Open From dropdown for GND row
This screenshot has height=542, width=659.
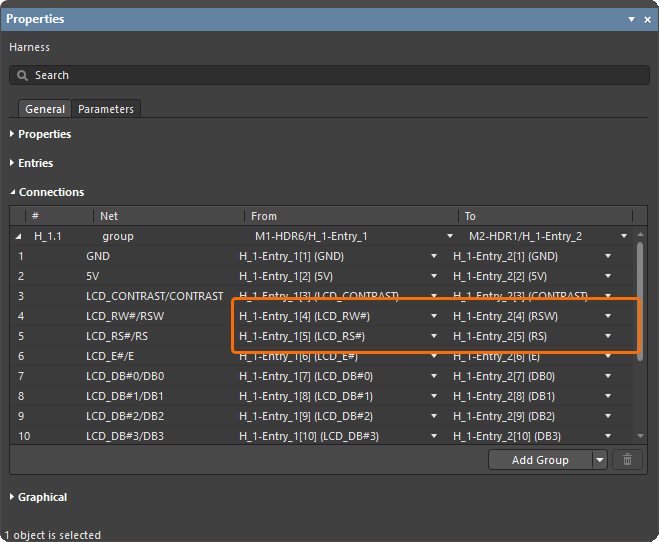point(434,256)
